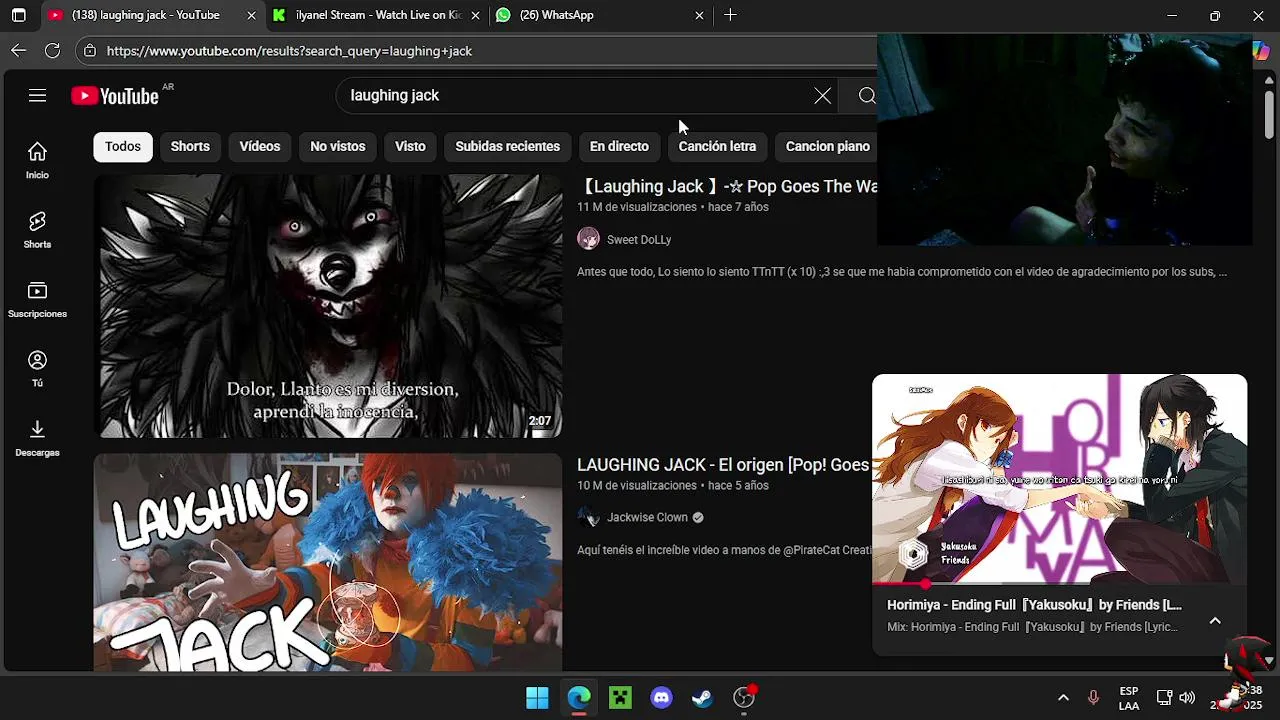Visit the Jackwise Clown channel name

(x=647, y=517)
